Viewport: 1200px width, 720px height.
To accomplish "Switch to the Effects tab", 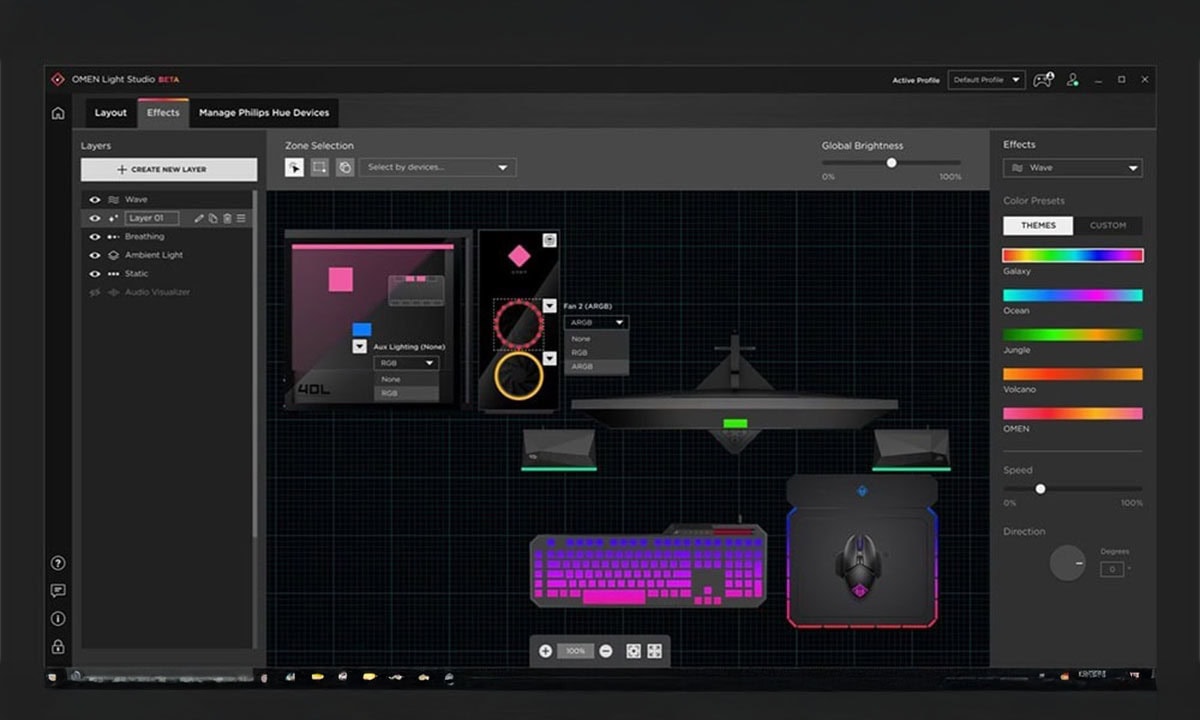I will [x=163, y=113].
